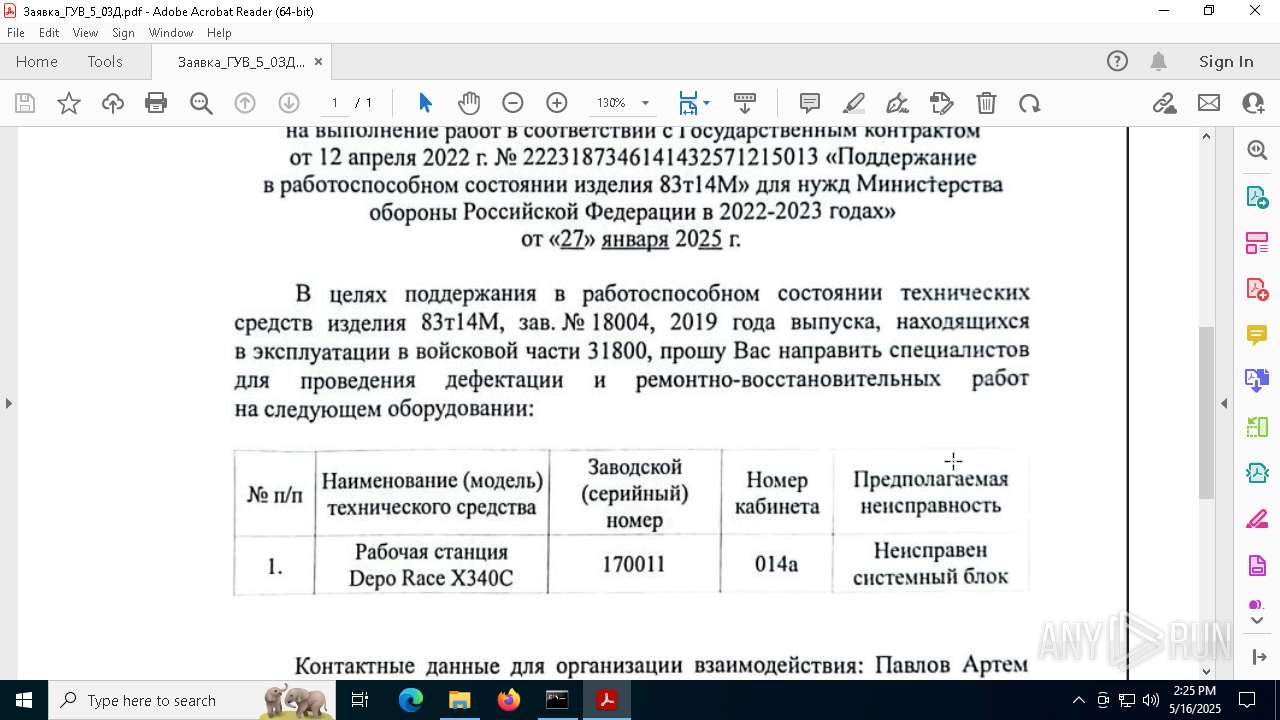Choose the arrow Selection tool

[425, 103]
